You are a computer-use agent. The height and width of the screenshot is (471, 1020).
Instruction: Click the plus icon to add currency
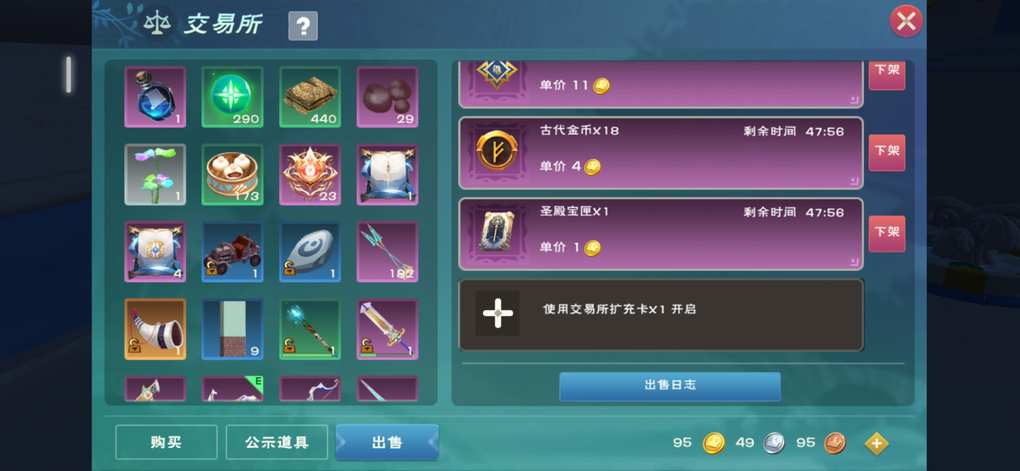click(876, 443)
